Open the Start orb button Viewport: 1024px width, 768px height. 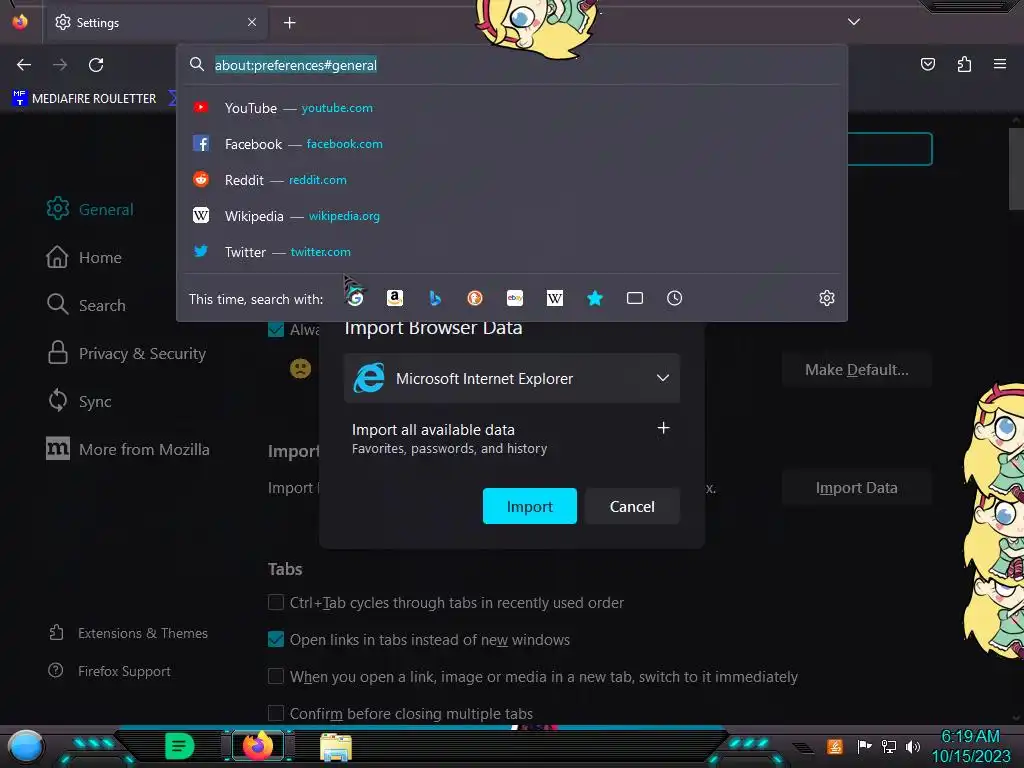tap(25, 746)
